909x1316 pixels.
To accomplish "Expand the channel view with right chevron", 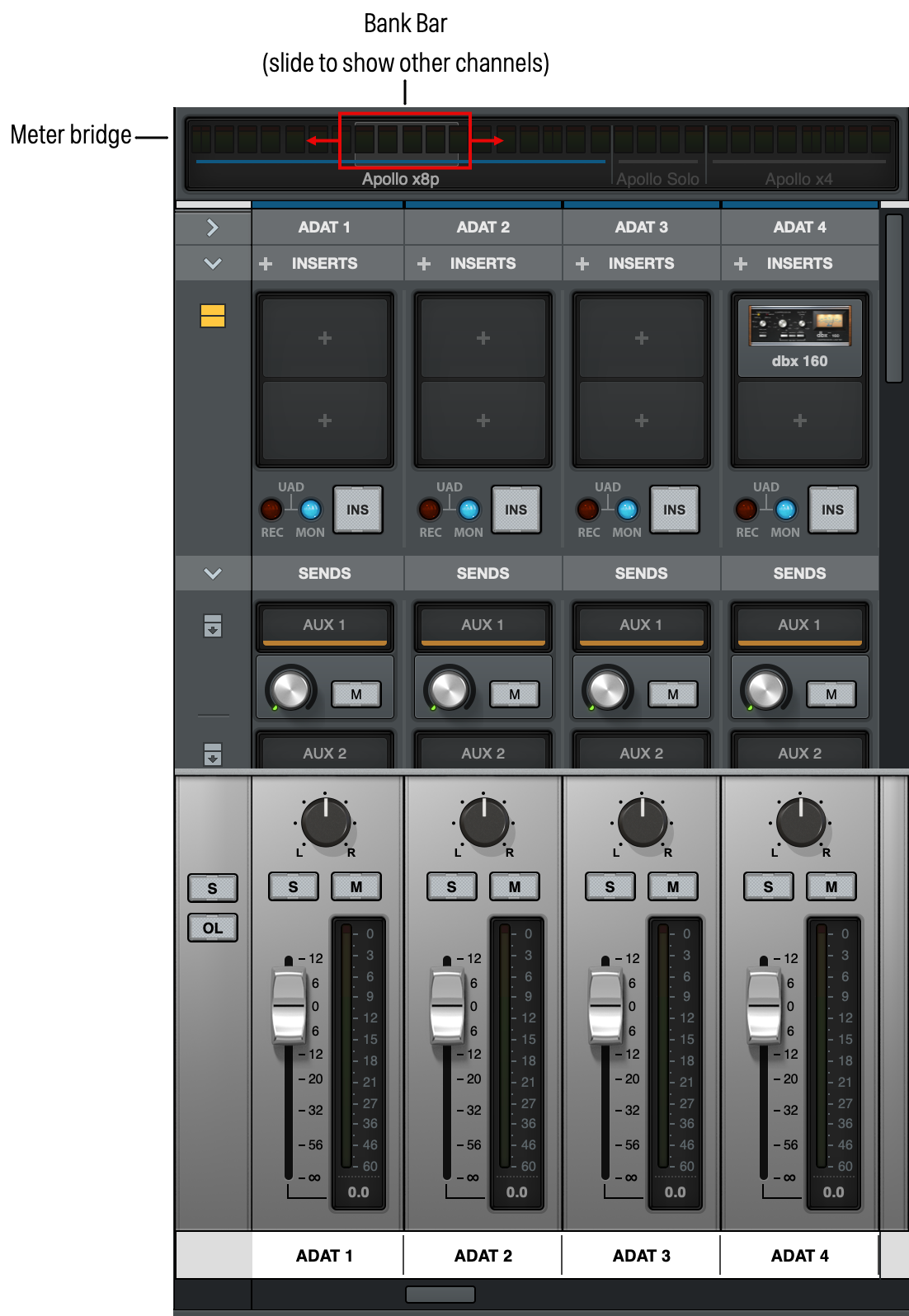I will (x=213, y=228).
